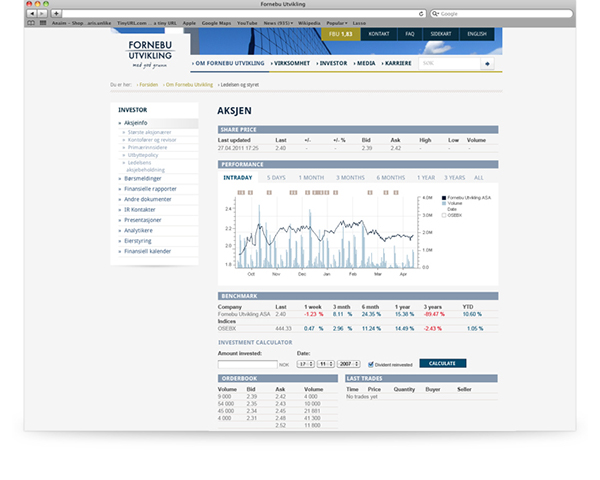Open the Popular bookmarks dropdown
600x480 pixels.
point(337,23)
